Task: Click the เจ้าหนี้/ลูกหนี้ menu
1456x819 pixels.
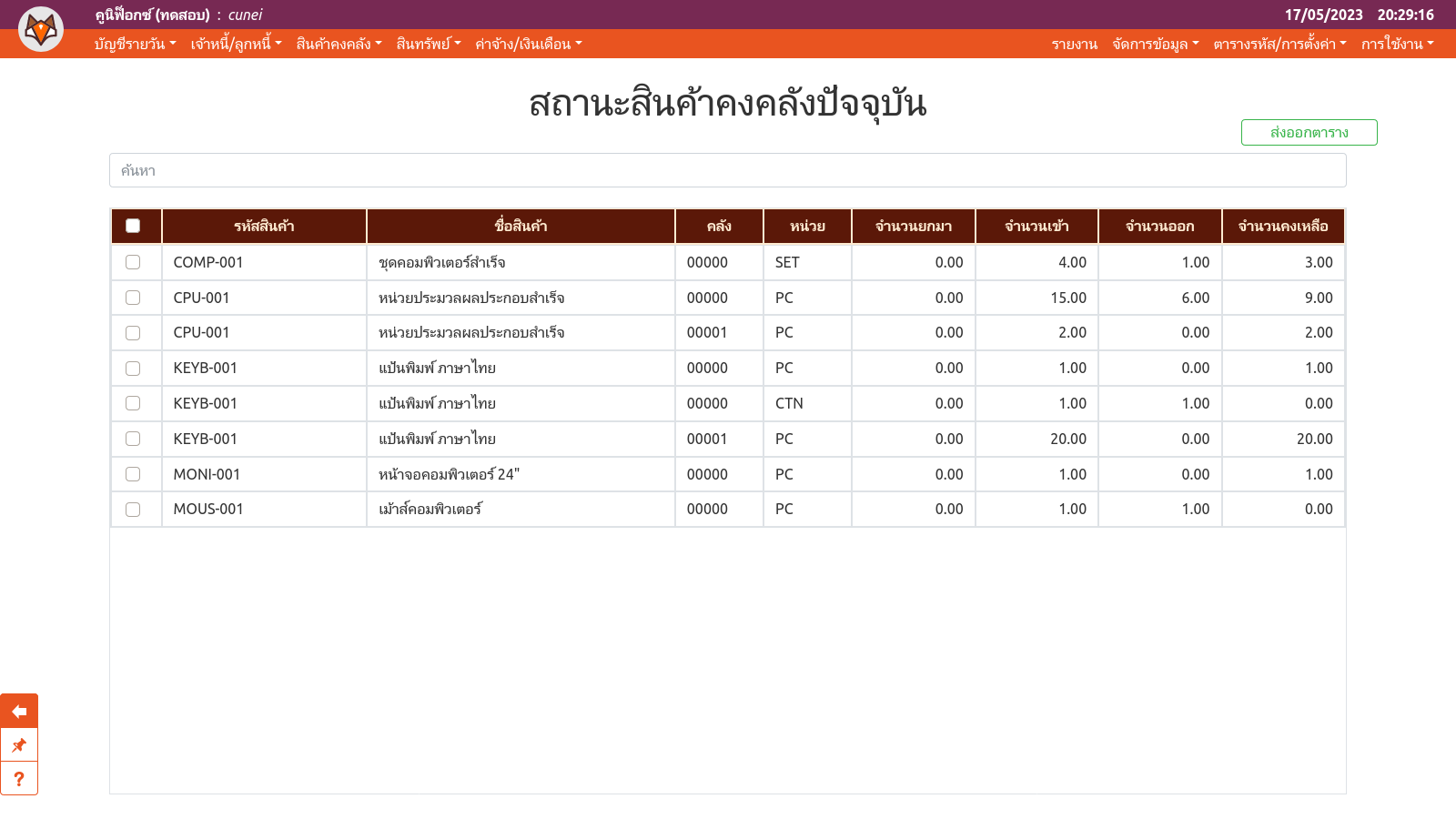Action: [236, 44]
